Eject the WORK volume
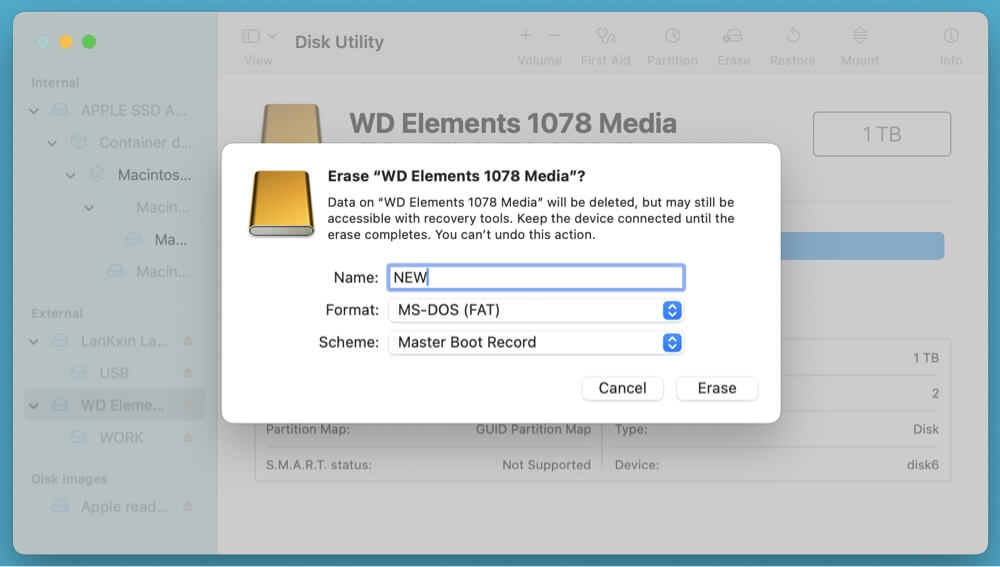This screenshot has width=1000, height=567. (188, 438)
